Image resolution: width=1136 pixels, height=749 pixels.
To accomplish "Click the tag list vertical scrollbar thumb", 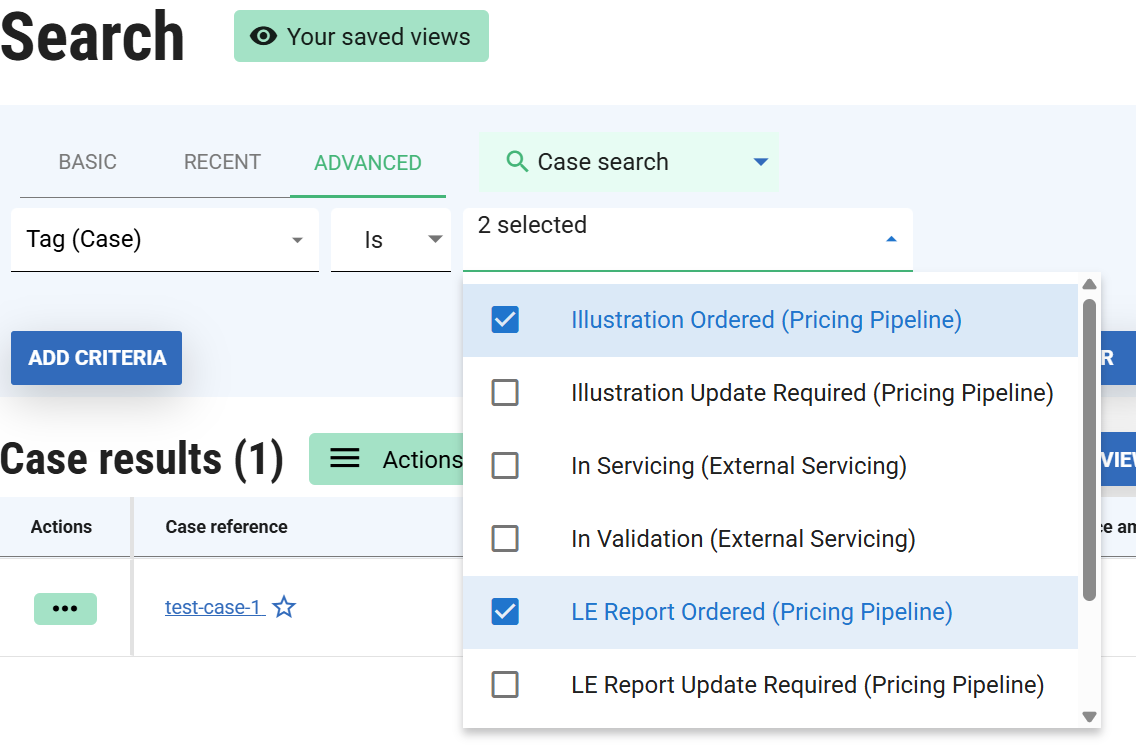I will (x=1090, y=450).
